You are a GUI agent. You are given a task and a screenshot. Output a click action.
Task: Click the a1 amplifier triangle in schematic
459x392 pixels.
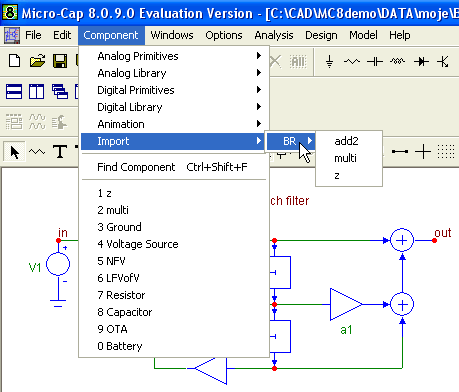pyautogui.click(x=345, y=304)
